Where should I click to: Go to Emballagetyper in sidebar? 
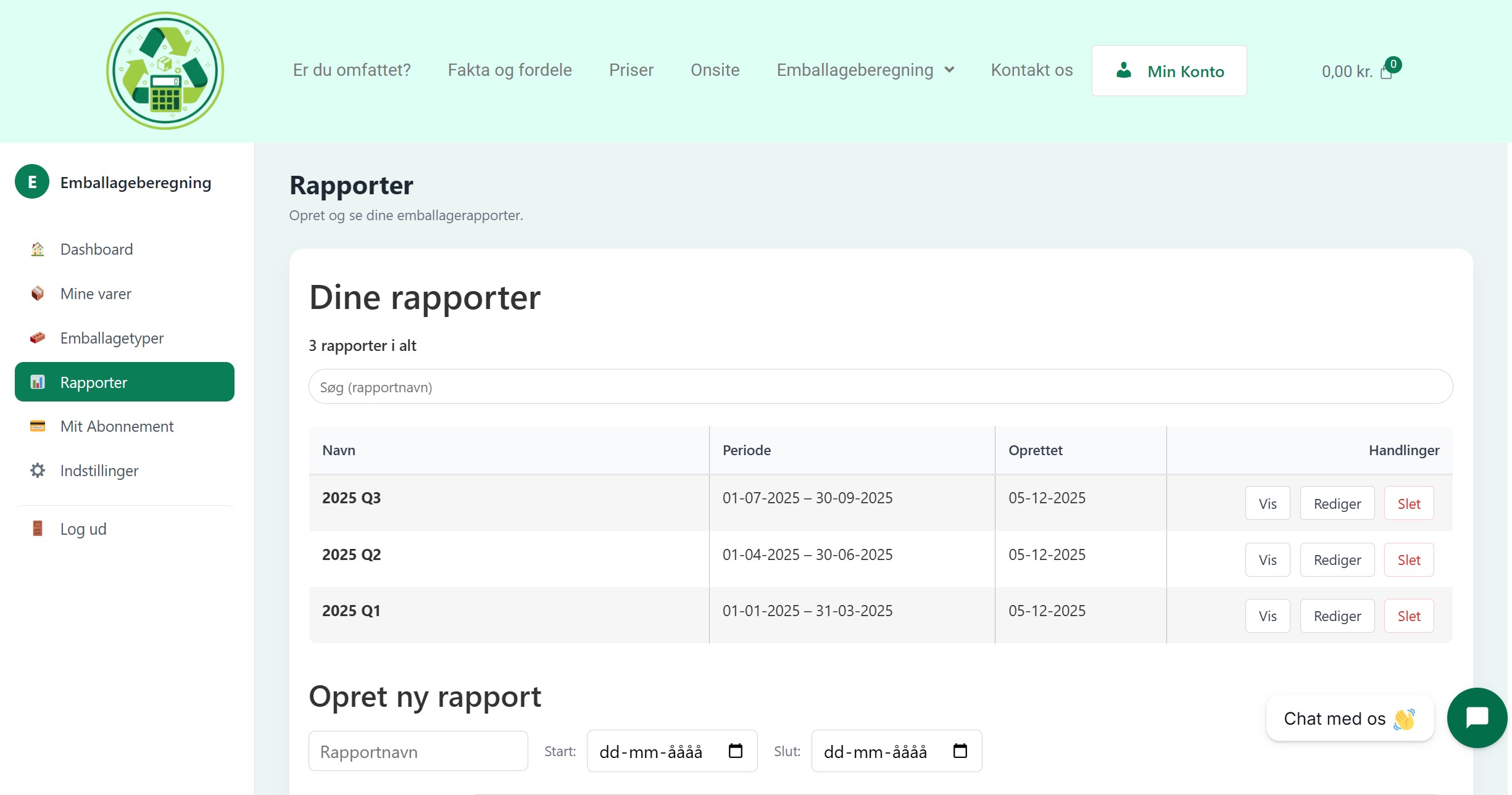coord(112,338)
